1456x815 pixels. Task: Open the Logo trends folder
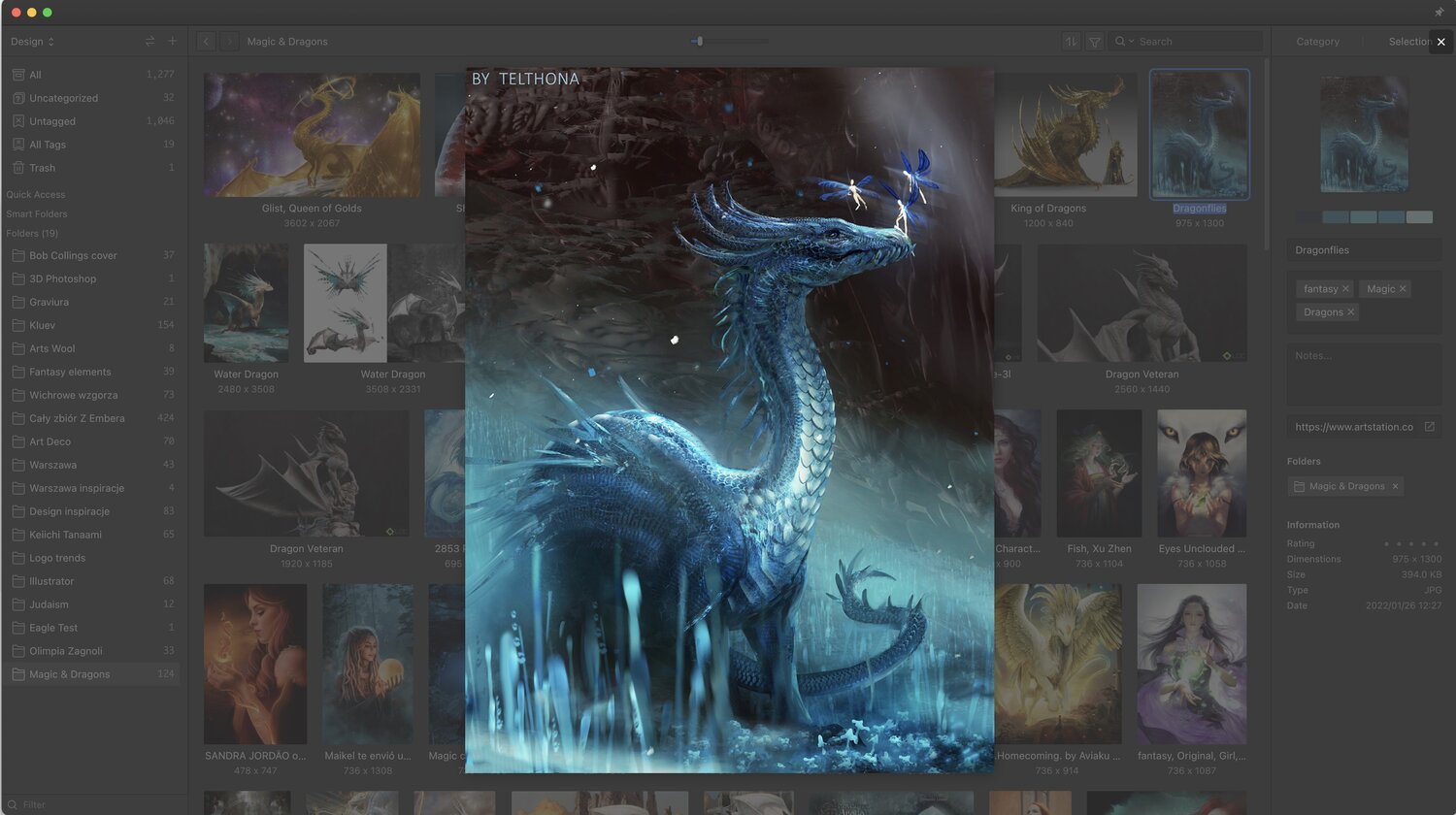click(x=91, y=558)
